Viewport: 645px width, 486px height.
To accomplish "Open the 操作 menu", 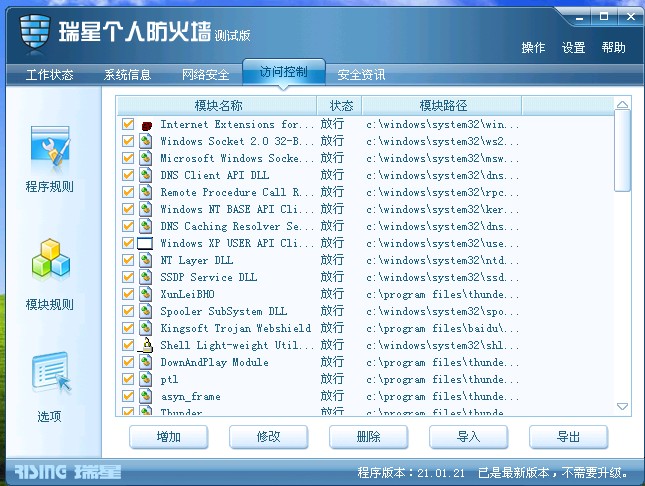I will pyautogui.click(x=533, y=48).
